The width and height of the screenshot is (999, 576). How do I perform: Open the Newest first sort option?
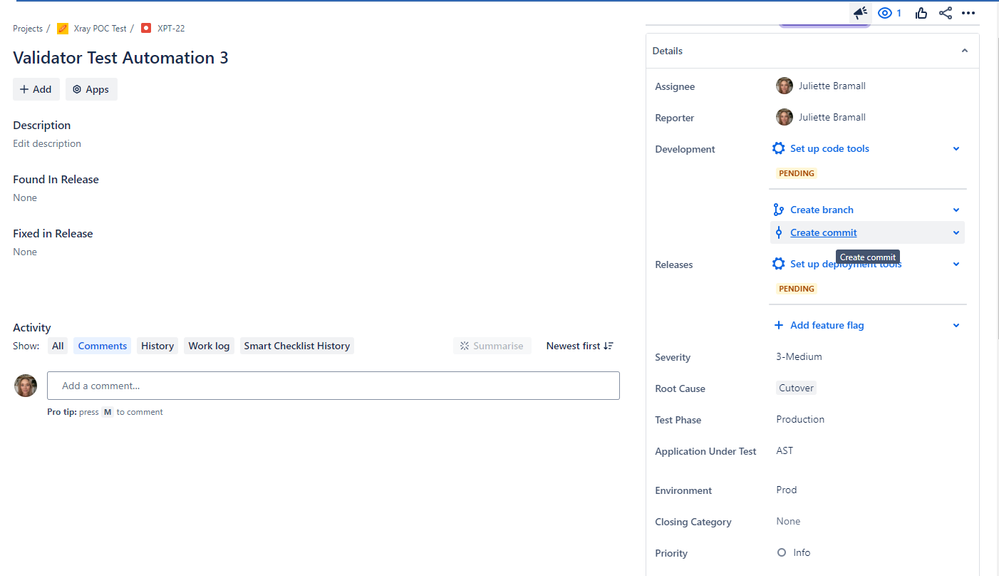[x=579, y=345]
